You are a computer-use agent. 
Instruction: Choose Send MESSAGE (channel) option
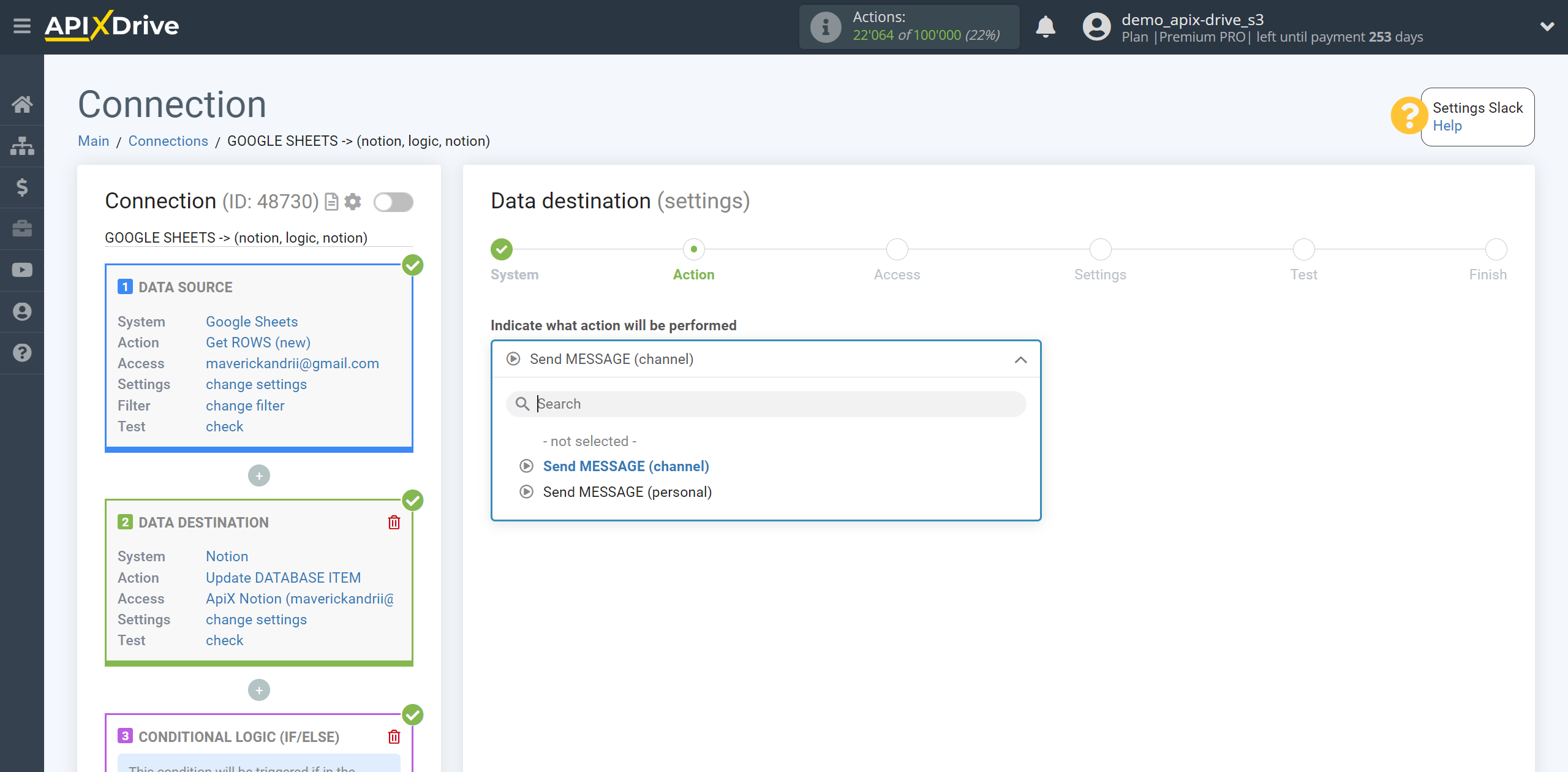click(626, 466)
